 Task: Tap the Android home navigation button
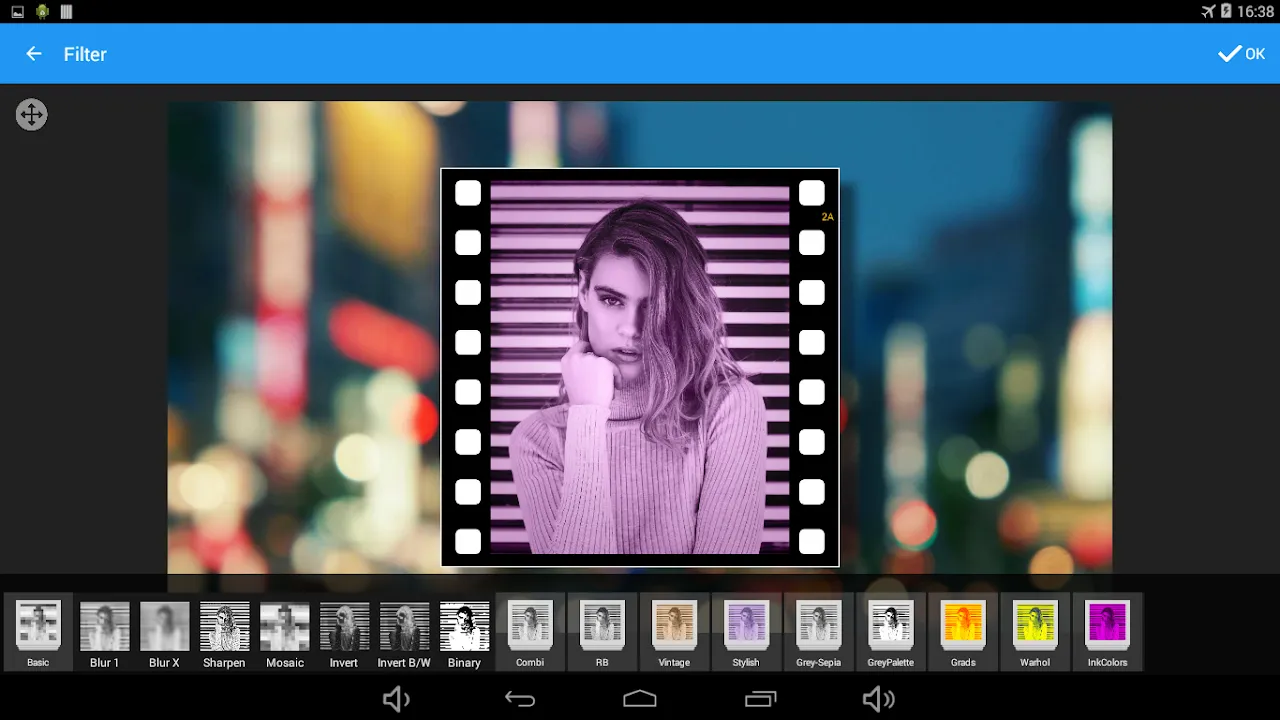[x=640, y=699]
